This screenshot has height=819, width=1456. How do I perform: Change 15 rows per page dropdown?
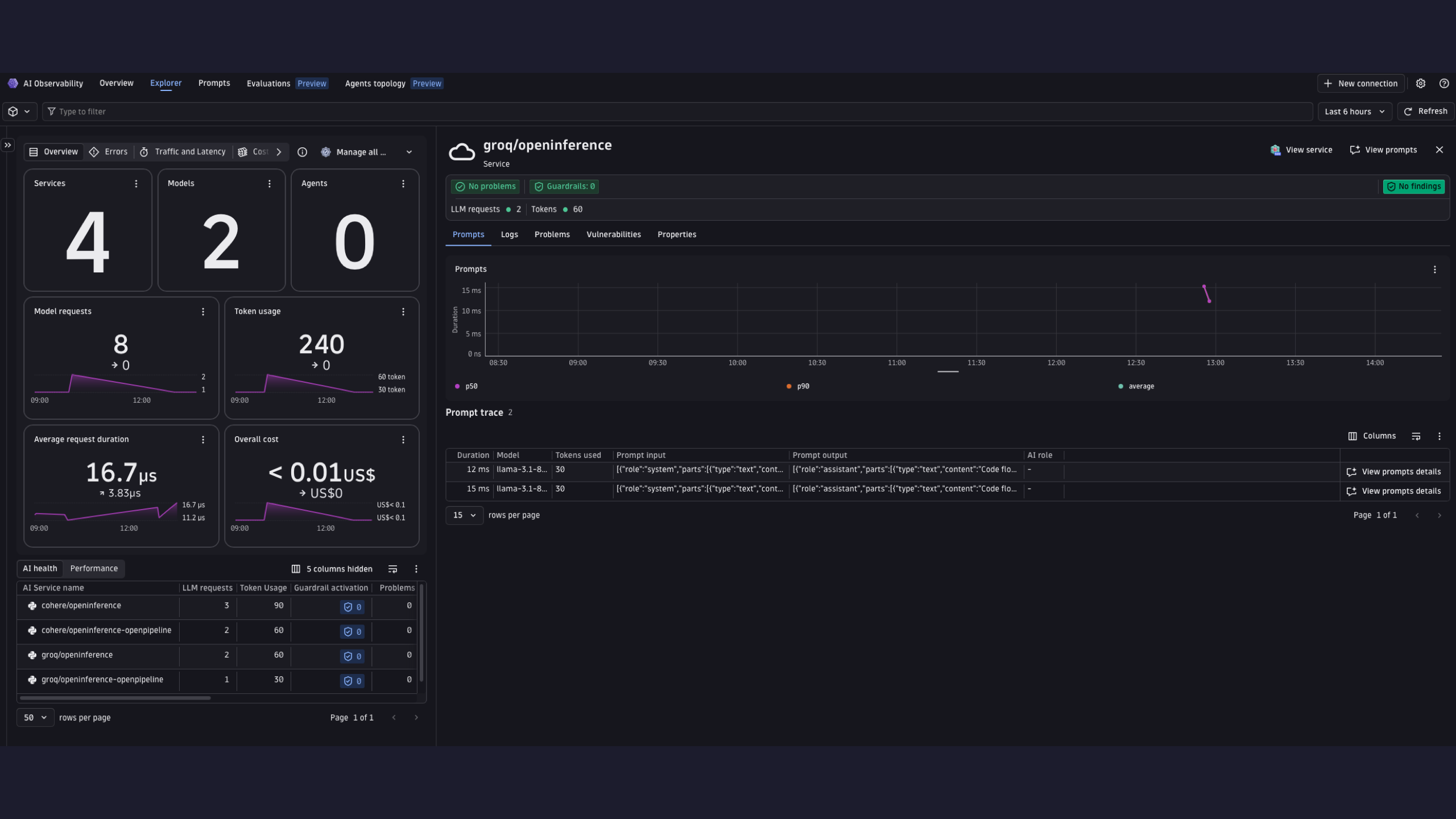click(x=464, y=515)
